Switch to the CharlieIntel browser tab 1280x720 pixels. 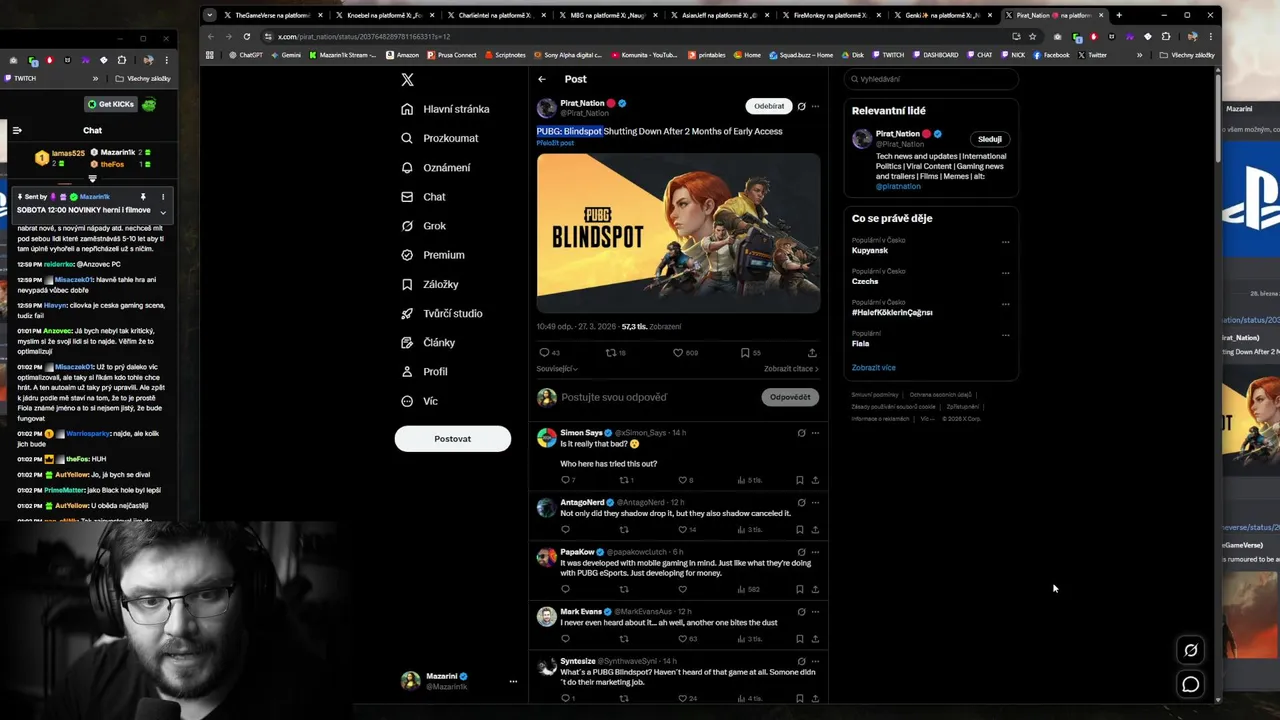(x=496, y=15)
